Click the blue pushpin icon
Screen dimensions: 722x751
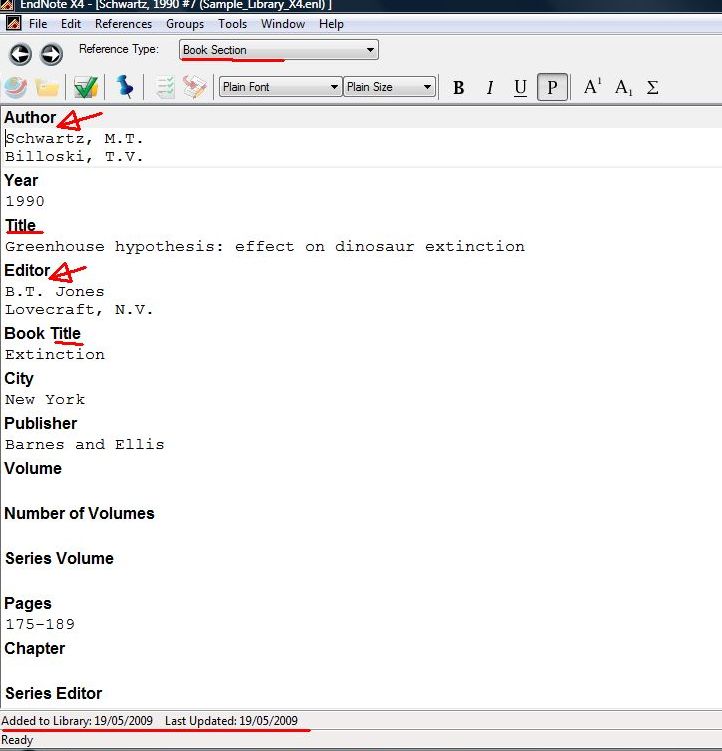(x=125, y=87)
